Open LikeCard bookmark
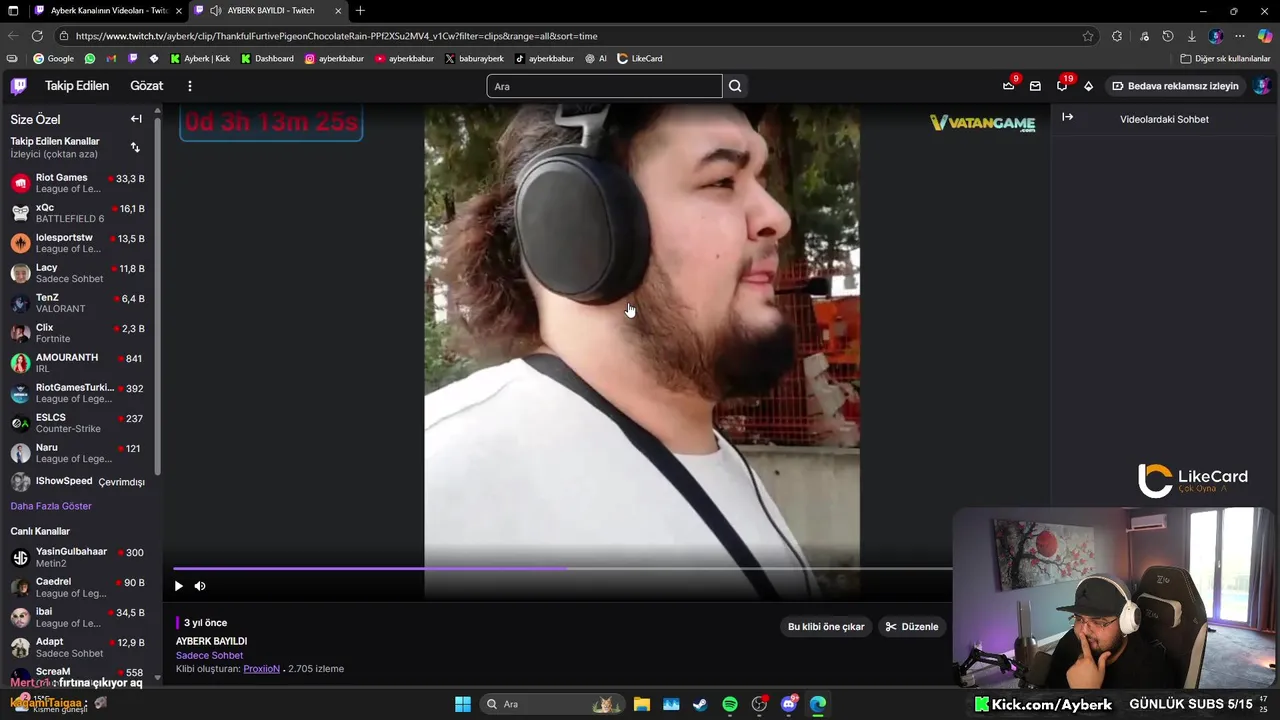1280x720 pixels. coord(640,59)
